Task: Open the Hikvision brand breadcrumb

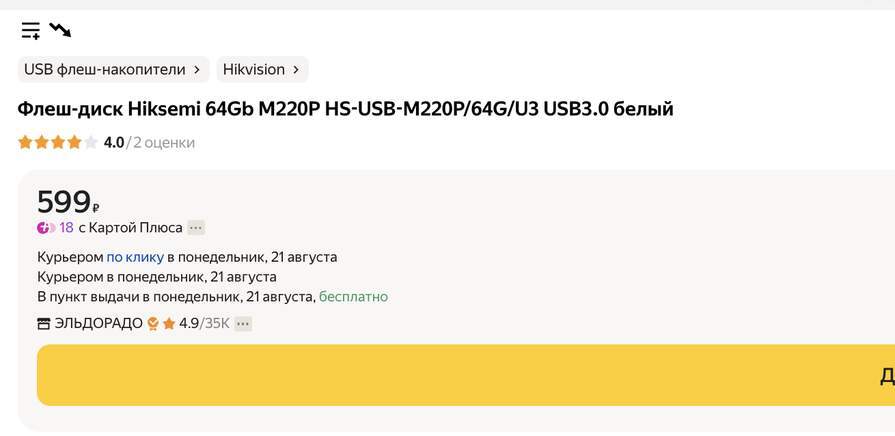Action: point(254,69)
